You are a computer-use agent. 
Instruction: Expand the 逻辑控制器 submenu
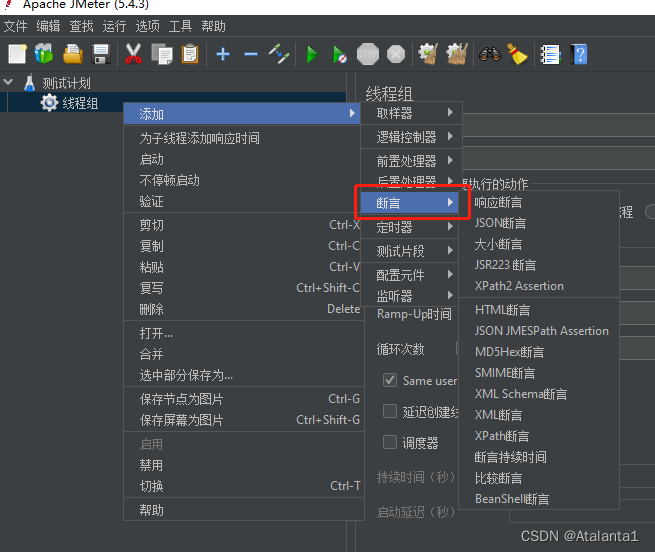[x=411, y=137]
